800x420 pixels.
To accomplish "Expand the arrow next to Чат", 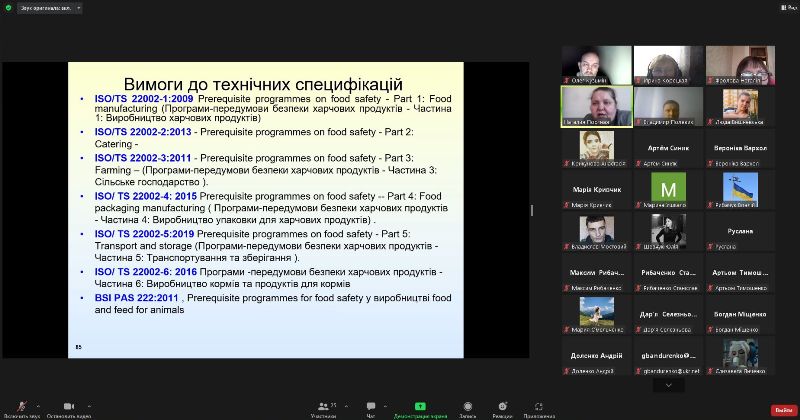I will (385, 406).
